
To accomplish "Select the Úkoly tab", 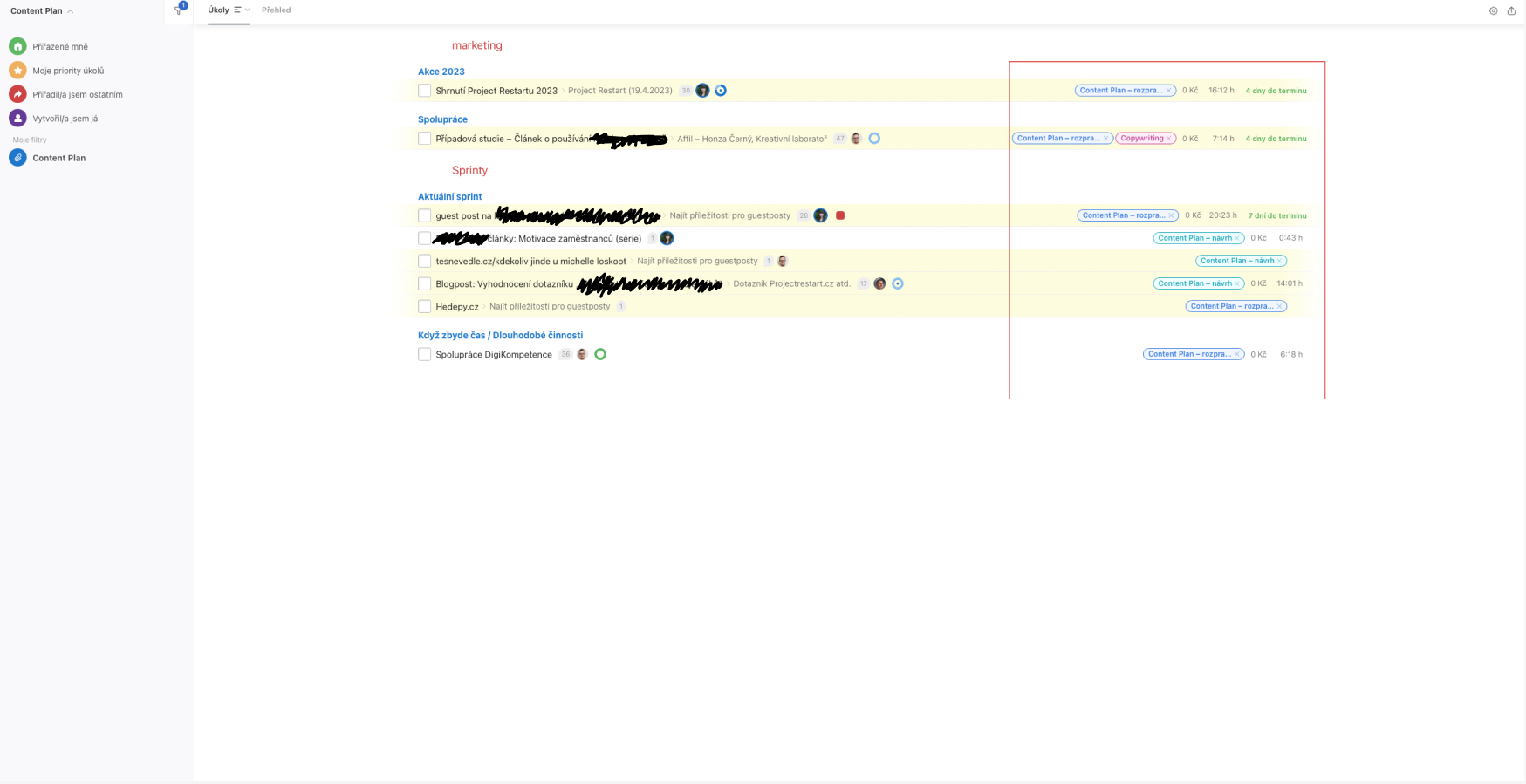I will 218,10.
